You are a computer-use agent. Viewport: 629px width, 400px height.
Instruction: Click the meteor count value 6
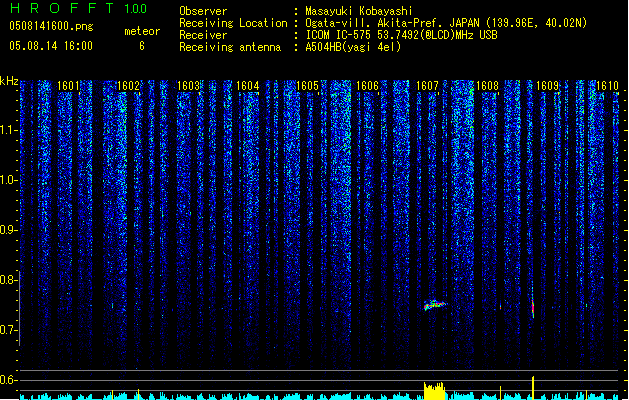[142, 46]
